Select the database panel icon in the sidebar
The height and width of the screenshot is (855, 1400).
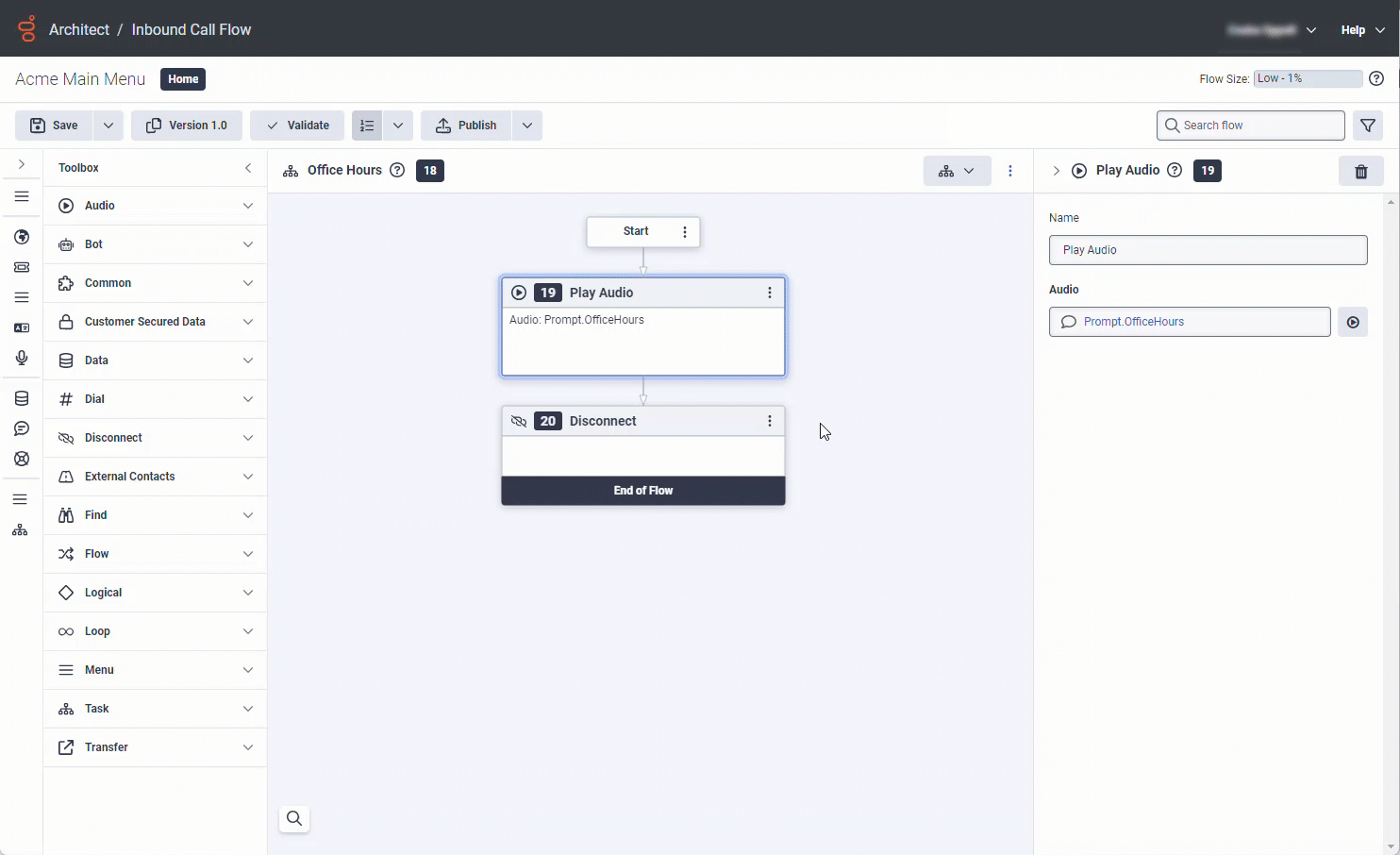[21, 397]
